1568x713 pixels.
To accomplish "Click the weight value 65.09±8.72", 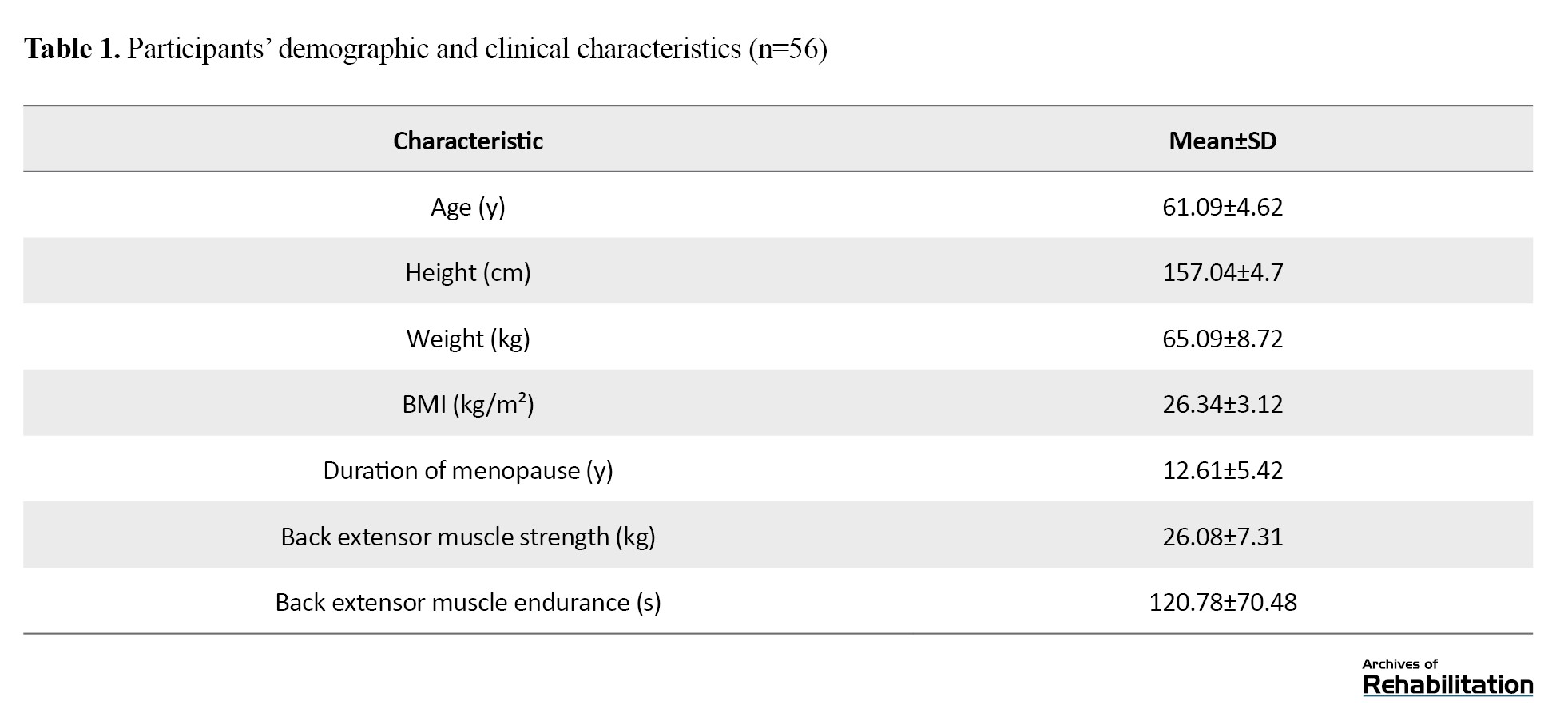I will pos(1222,339).
